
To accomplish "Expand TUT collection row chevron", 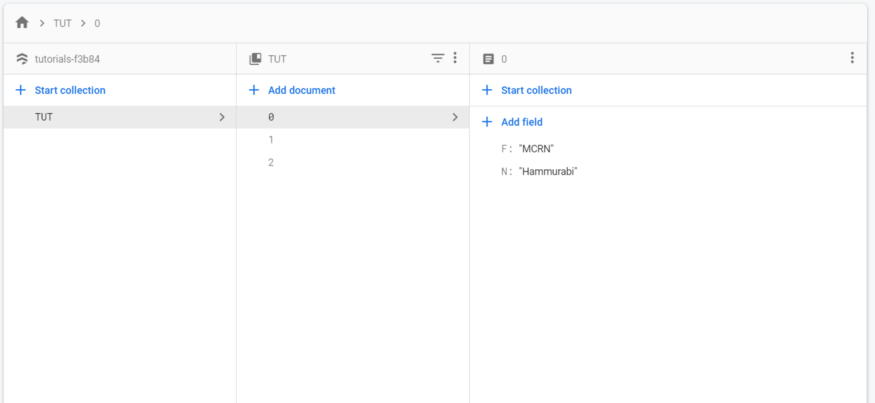I will [x=222, y=117].
